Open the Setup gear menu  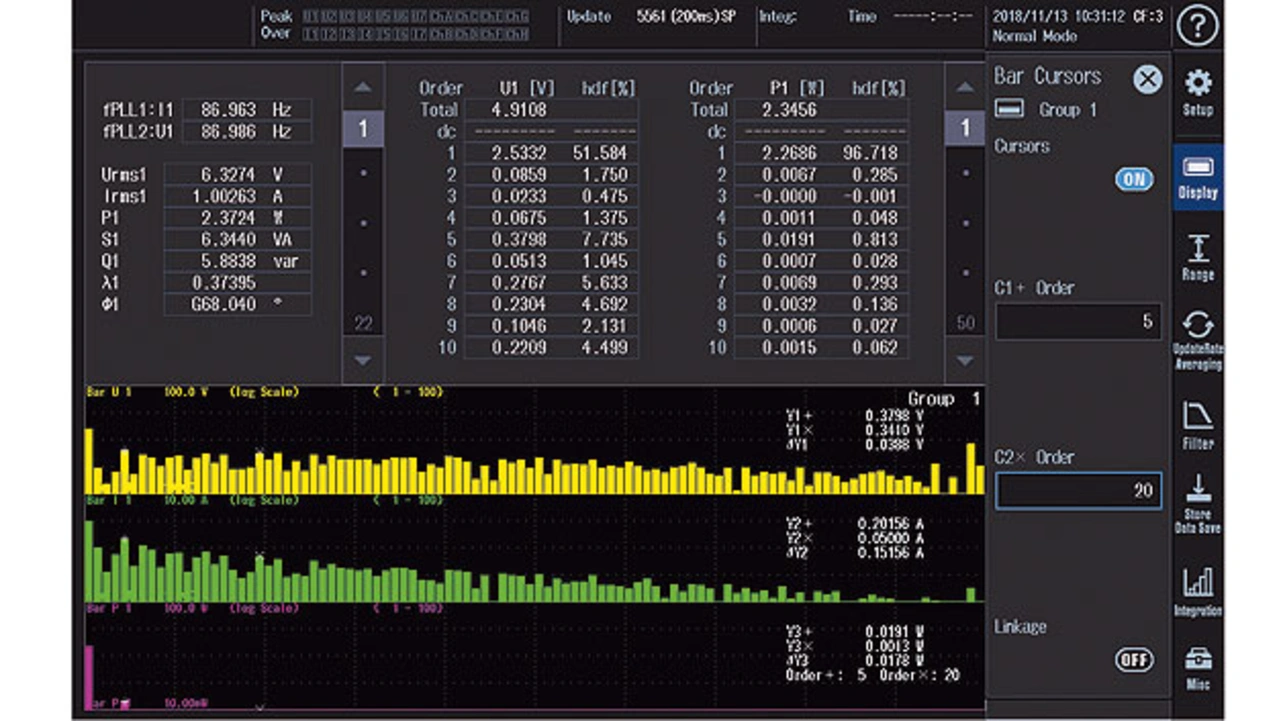coord(1197,93)
